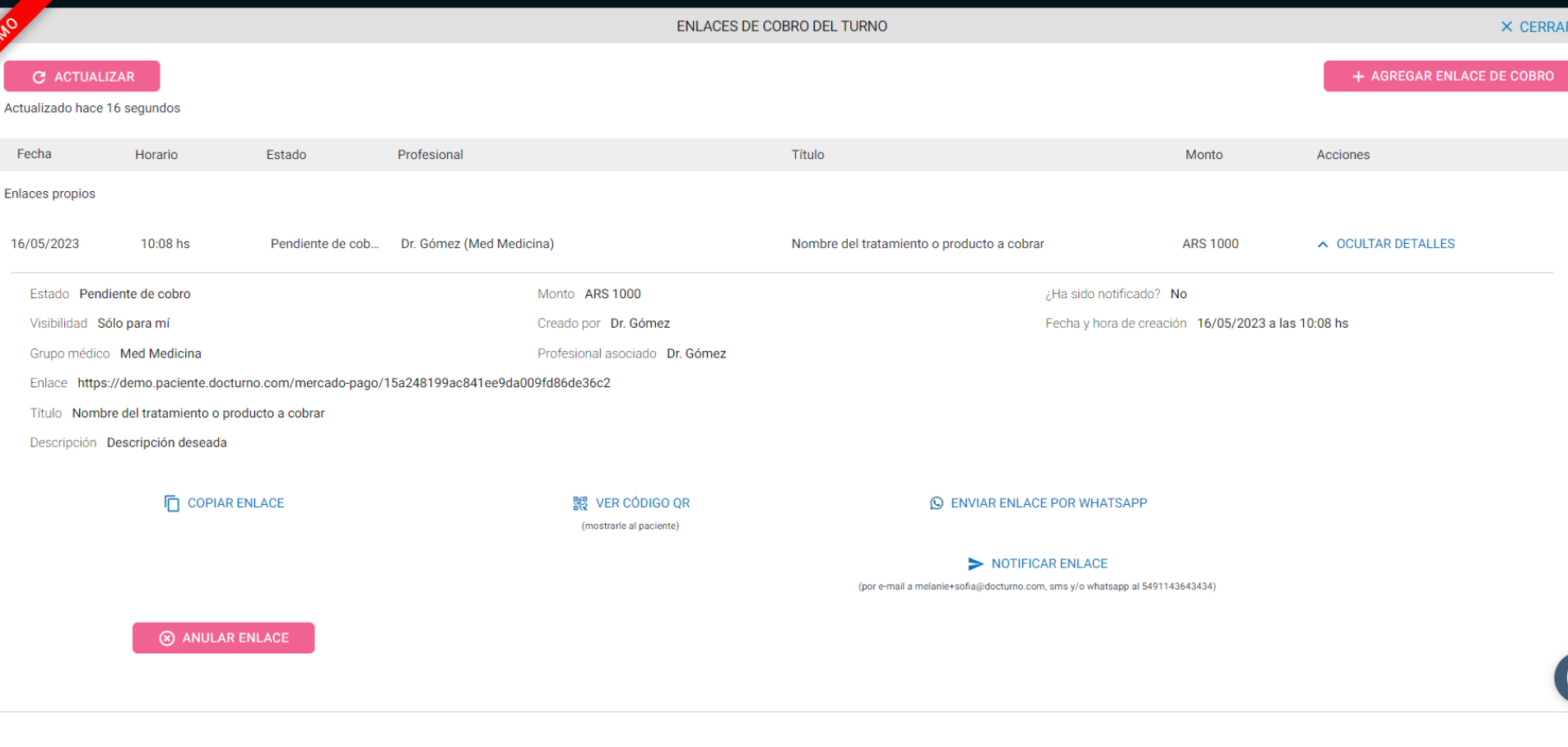Click the notified status 'No'
Screen dimensions: 1568x747
(1179, 294)
